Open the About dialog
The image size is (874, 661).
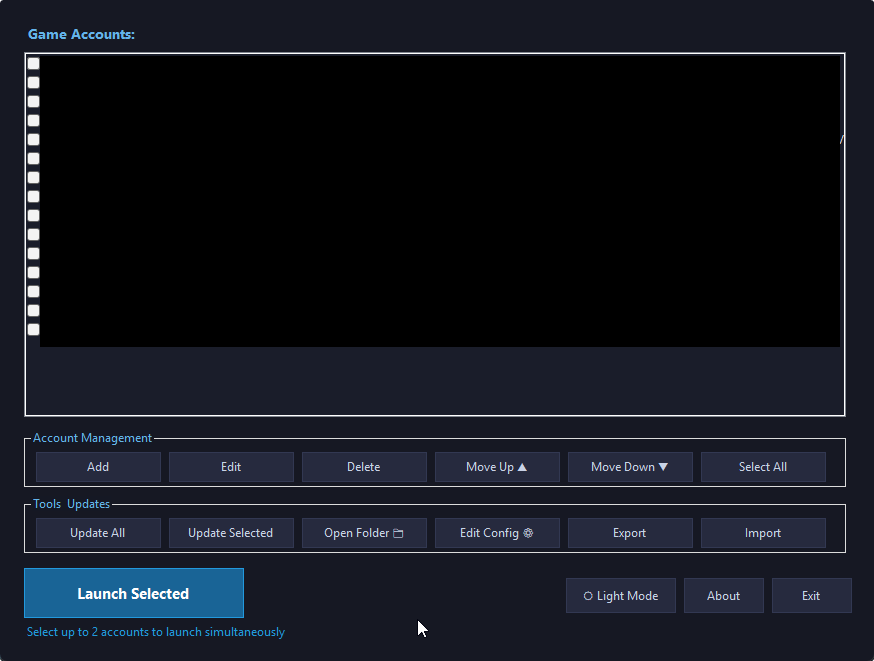tap(724, 596)
